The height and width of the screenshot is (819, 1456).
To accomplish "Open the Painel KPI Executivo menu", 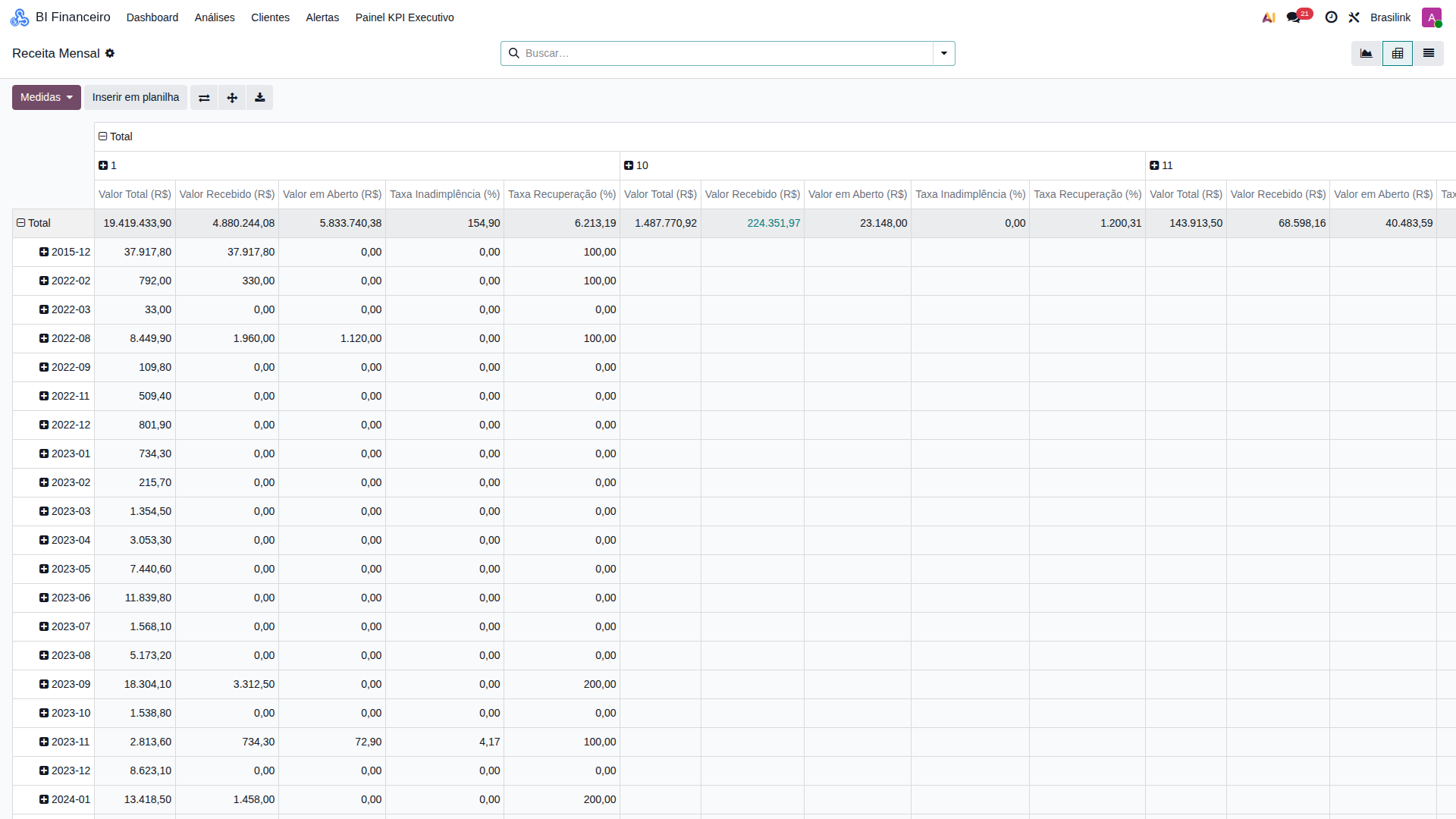I will pos(405,17).
